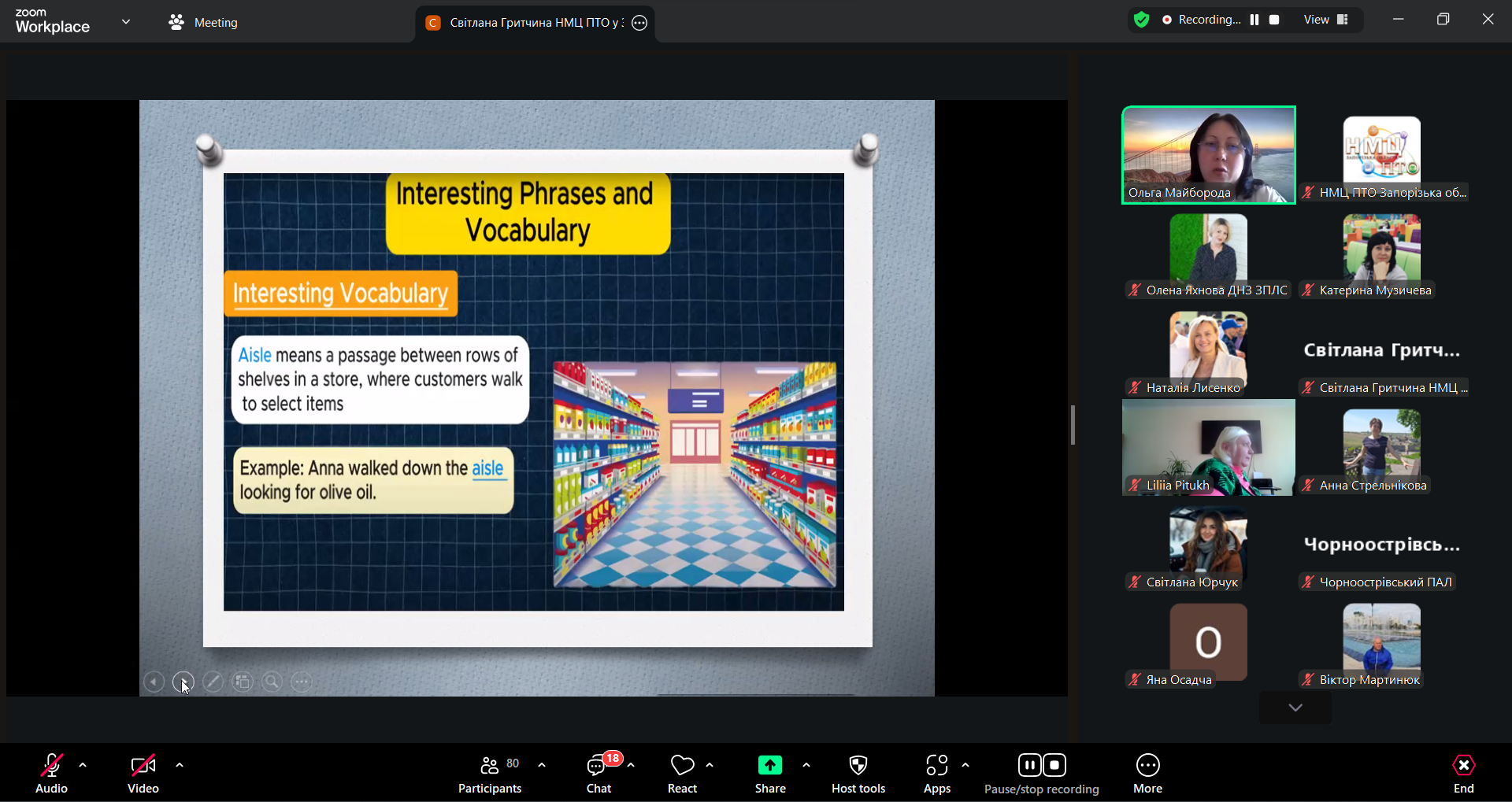This screenshot has height=802, width=1512.
Task: Click the Pause/stop recording button
Action: (1041, 774)
